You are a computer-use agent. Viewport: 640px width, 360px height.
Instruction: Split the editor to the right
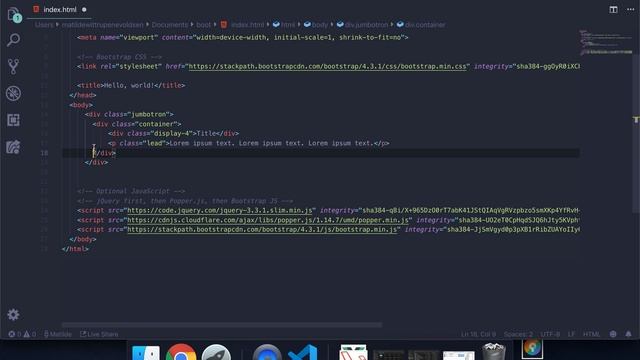coord(613,9)
